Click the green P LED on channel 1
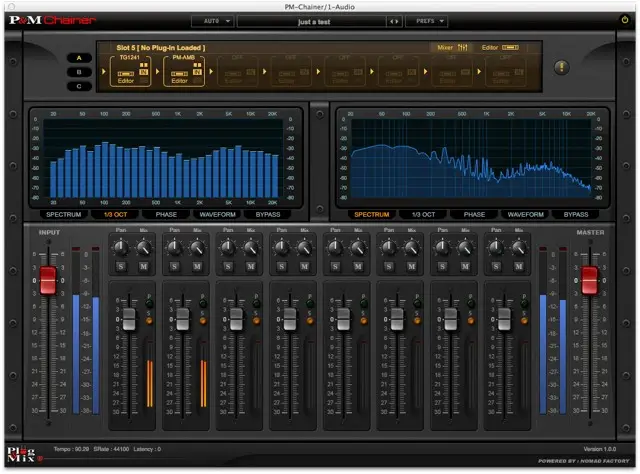The image size is (640, 474). [x=149, y=303]
